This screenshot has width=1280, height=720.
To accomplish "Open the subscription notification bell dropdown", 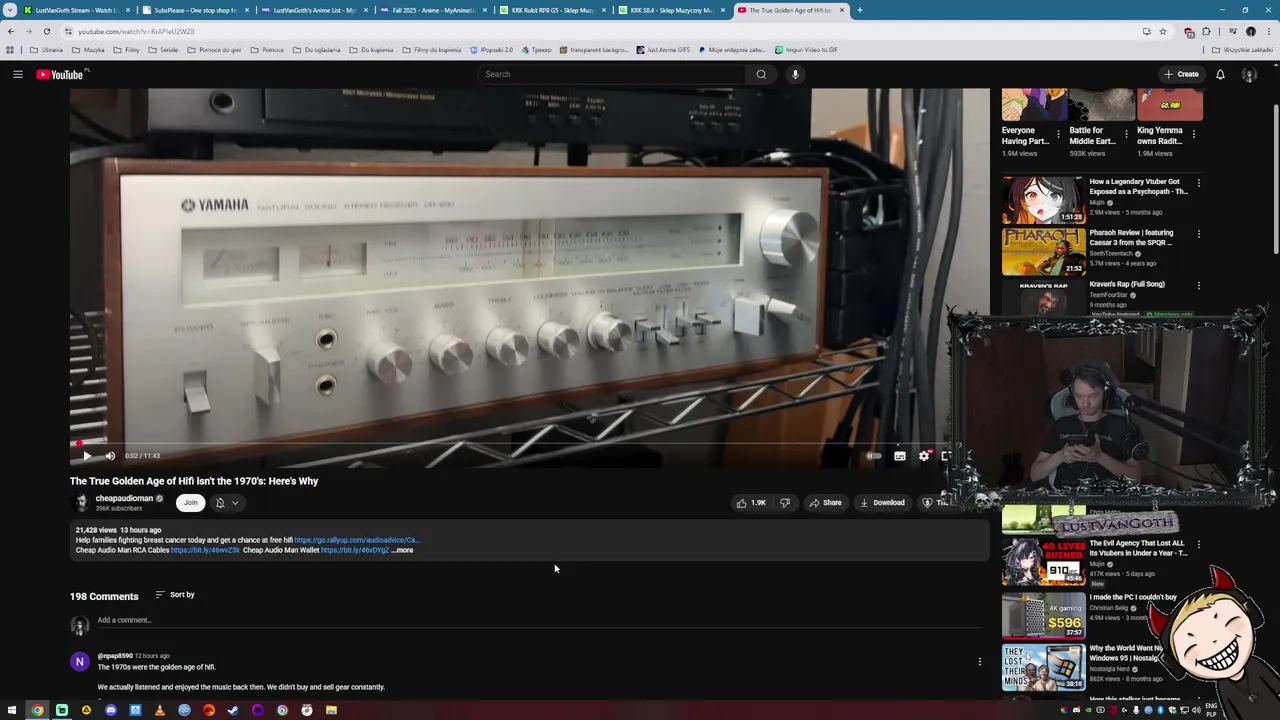I will (227, 503).
